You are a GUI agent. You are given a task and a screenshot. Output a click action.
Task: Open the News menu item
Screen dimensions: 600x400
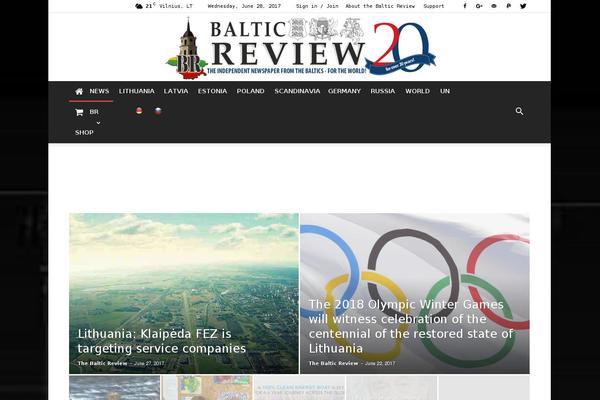(99, 91)
